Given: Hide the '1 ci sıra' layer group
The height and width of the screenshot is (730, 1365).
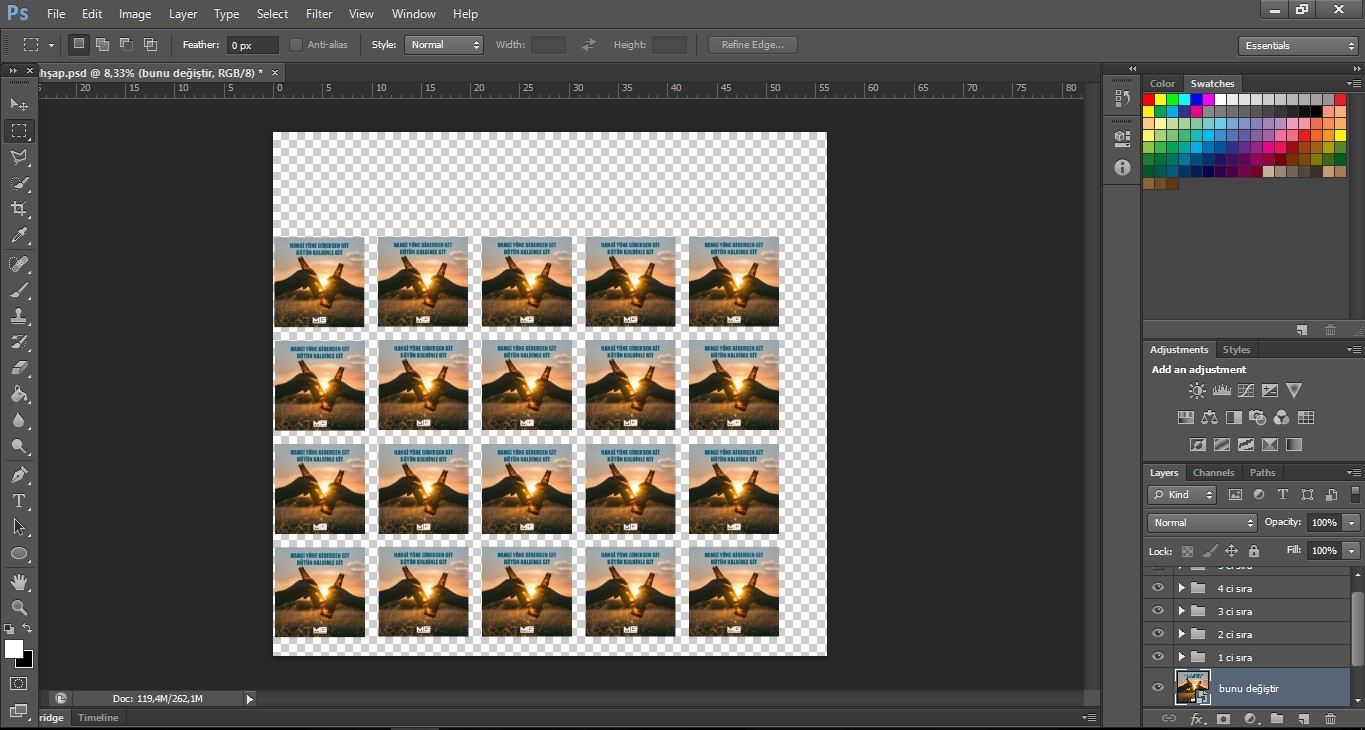Looking at the screenshot, I should click(x=1158, y=657).
